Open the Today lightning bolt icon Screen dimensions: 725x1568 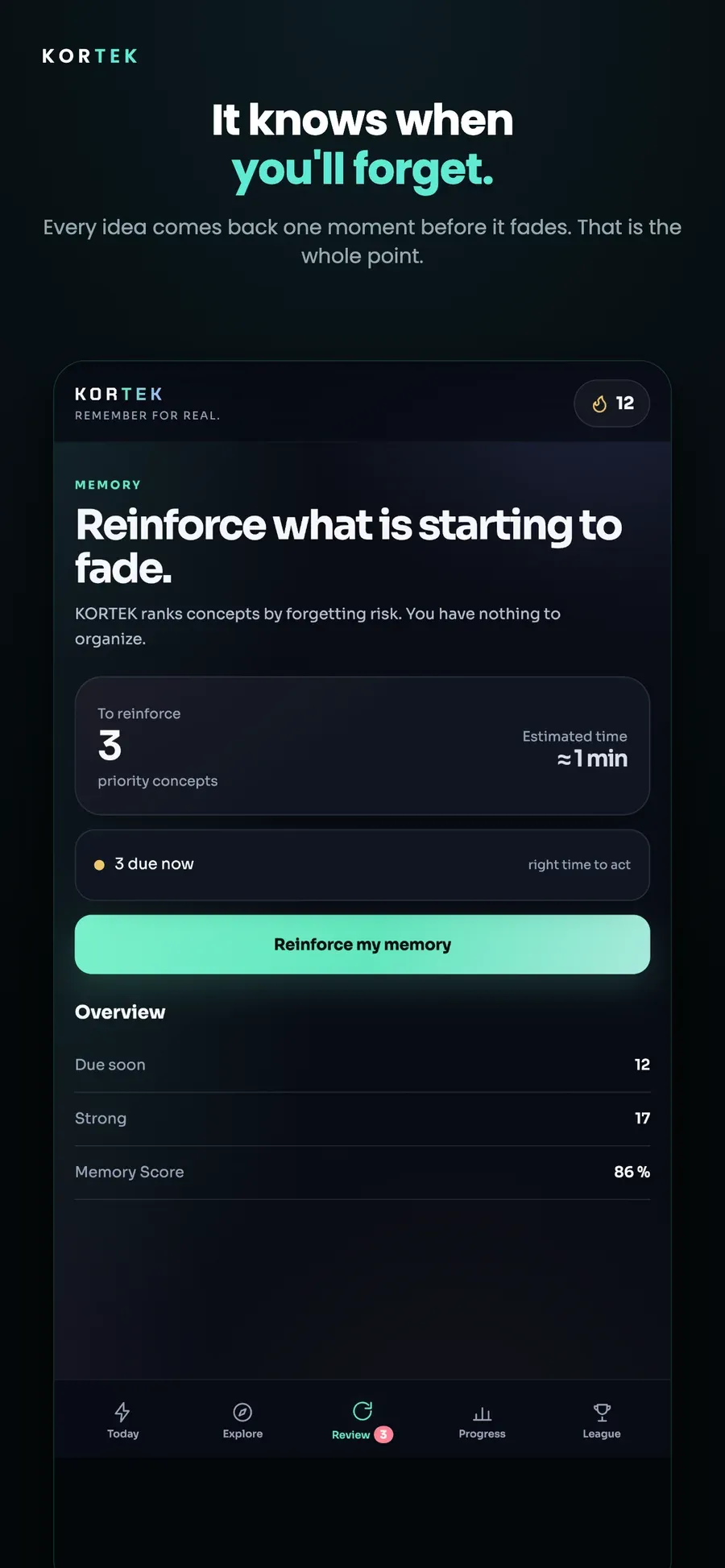tap(122, 1412)
